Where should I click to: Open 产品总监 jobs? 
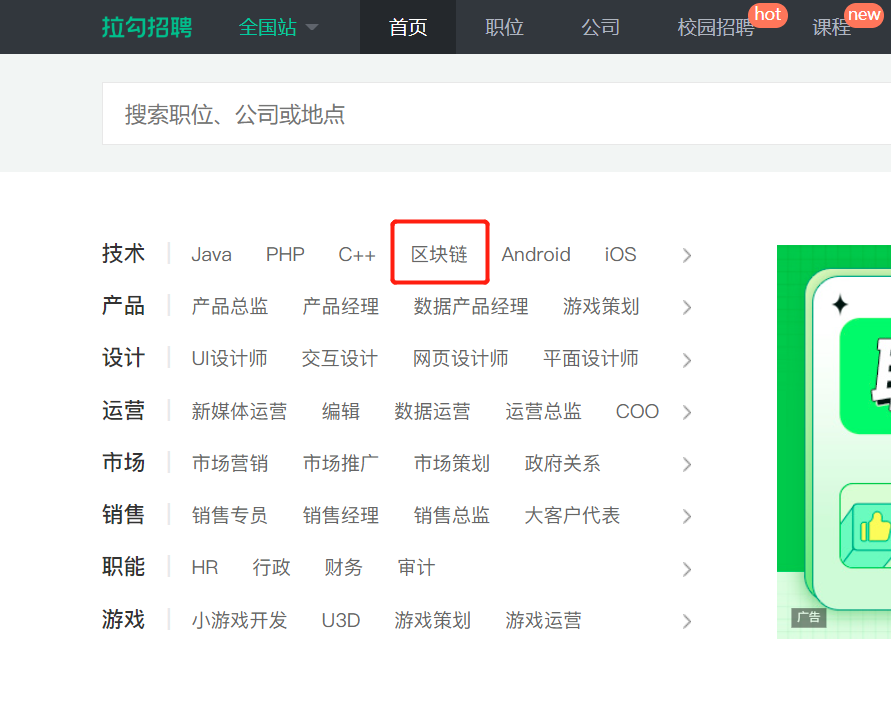pyautogui.click(x=230, y=307)
